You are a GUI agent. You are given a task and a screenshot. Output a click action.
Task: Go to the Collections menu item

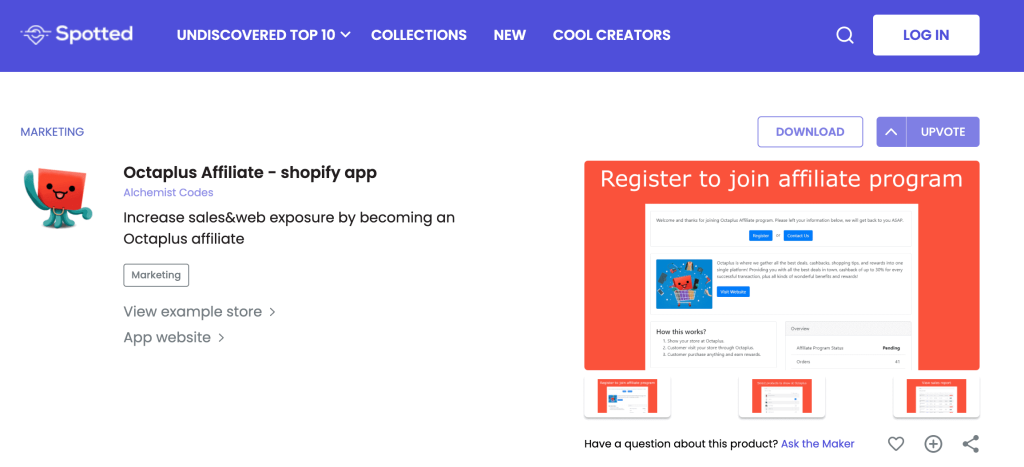(x=419, y=35)
